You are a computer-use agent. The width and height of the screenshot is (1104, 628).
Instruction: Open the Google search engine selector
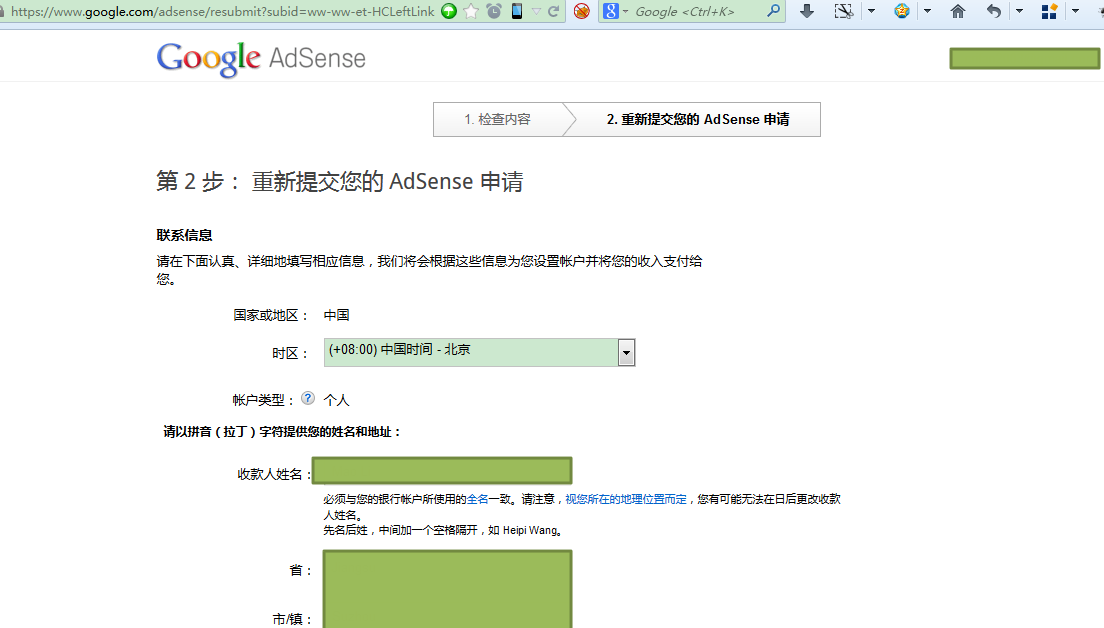point(615,11)
